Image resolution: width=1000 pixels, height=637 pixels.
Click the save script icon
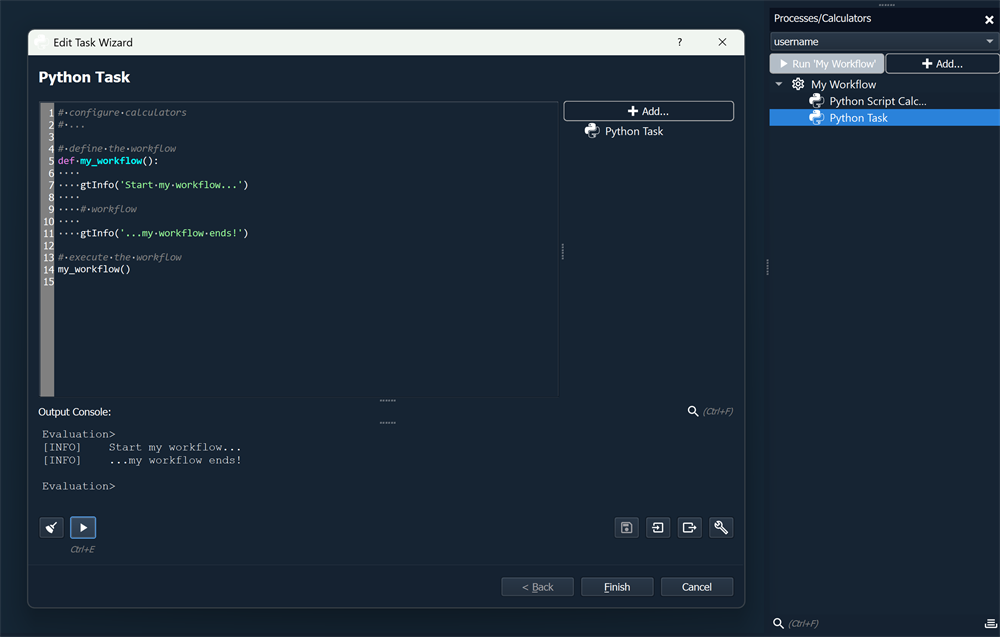pyautogui.click(x=626, y=527)
